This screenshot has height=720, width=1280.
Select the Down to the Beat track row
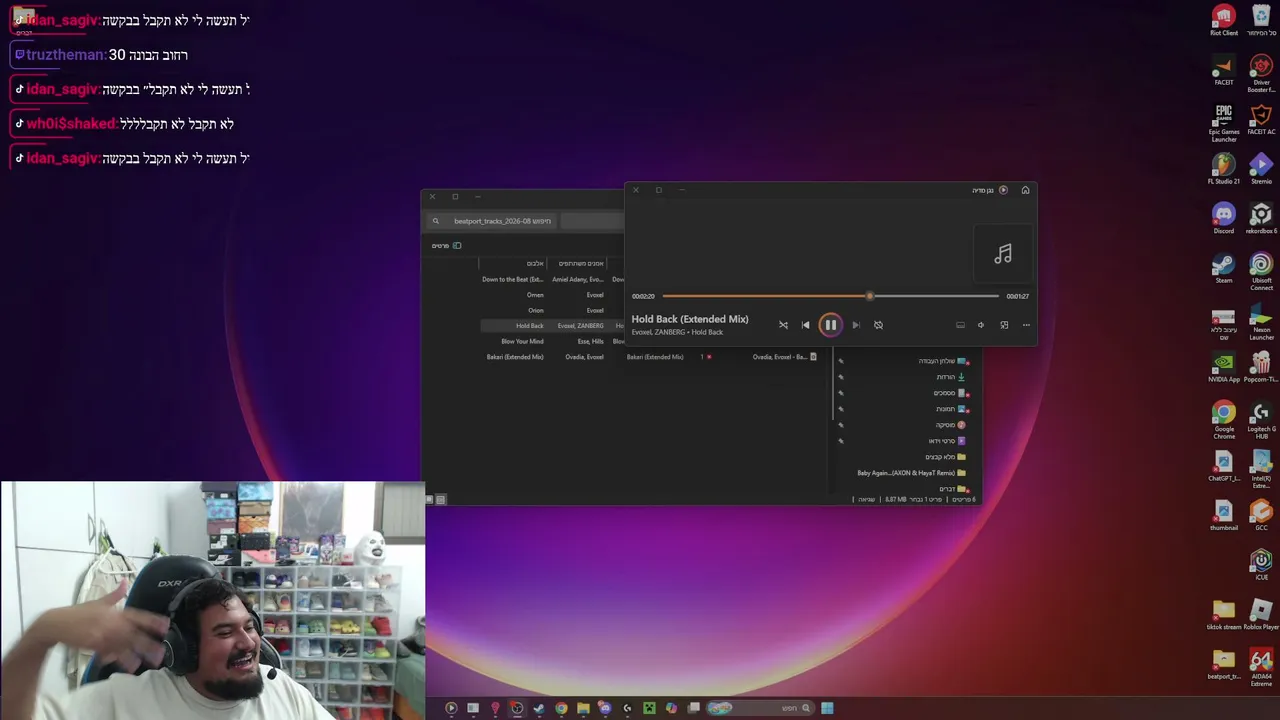click(552, 279)
